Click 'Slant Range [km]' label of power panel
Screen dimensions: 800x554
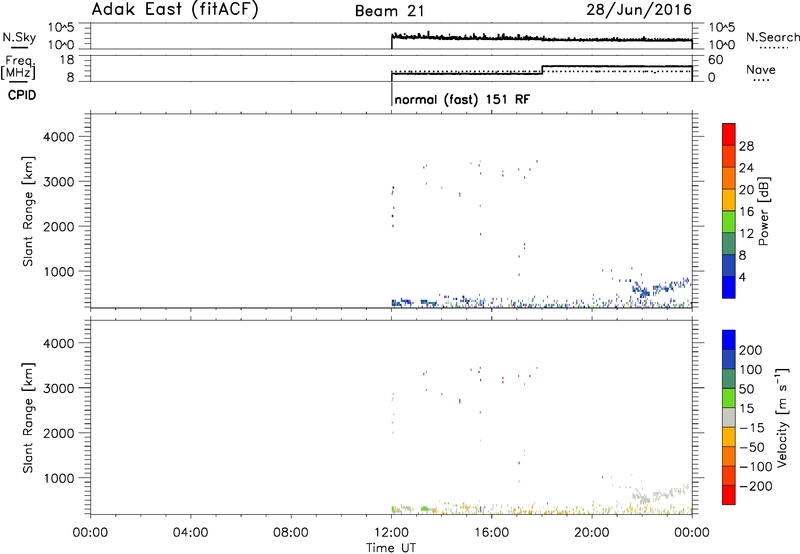[28, 211]
